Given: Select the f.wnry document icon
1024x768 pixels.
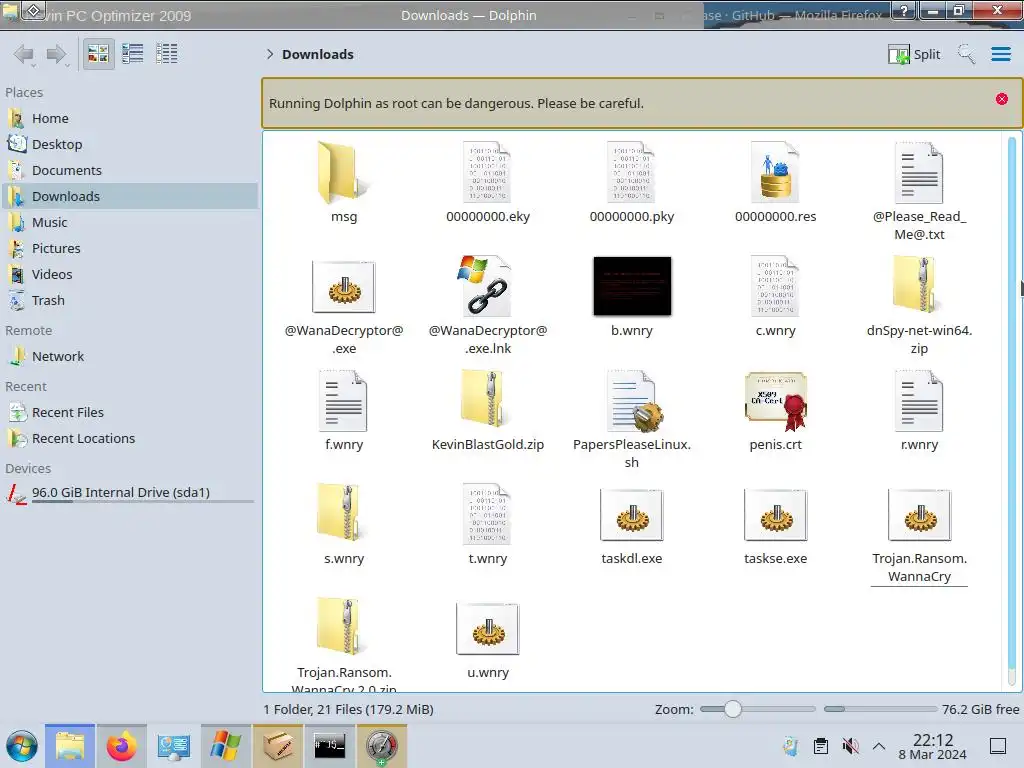Looking at the screenshot, I should (344, 400).
